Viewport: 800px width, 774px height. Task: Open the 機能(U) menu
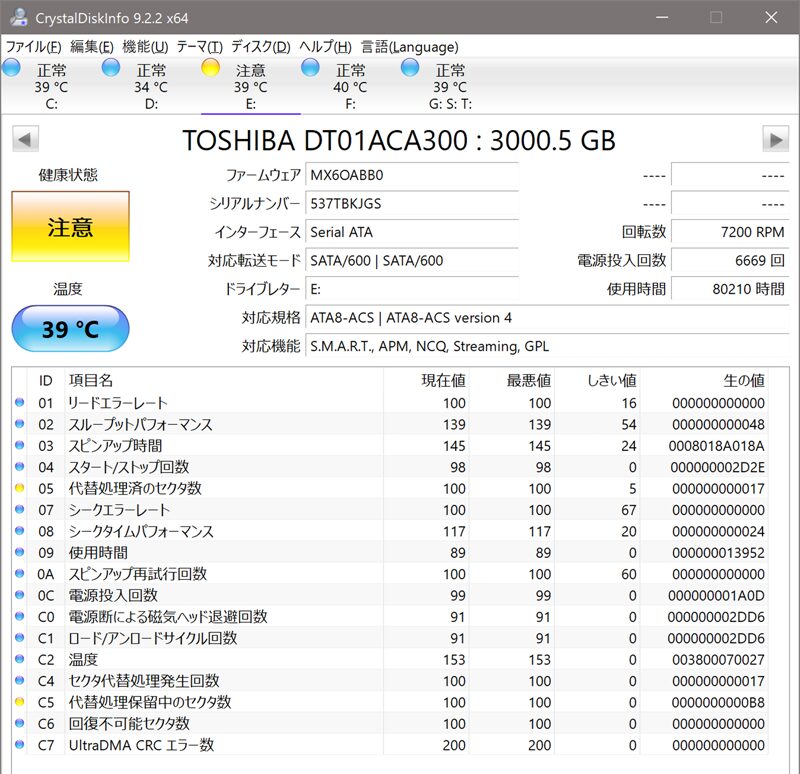(145, 47)
